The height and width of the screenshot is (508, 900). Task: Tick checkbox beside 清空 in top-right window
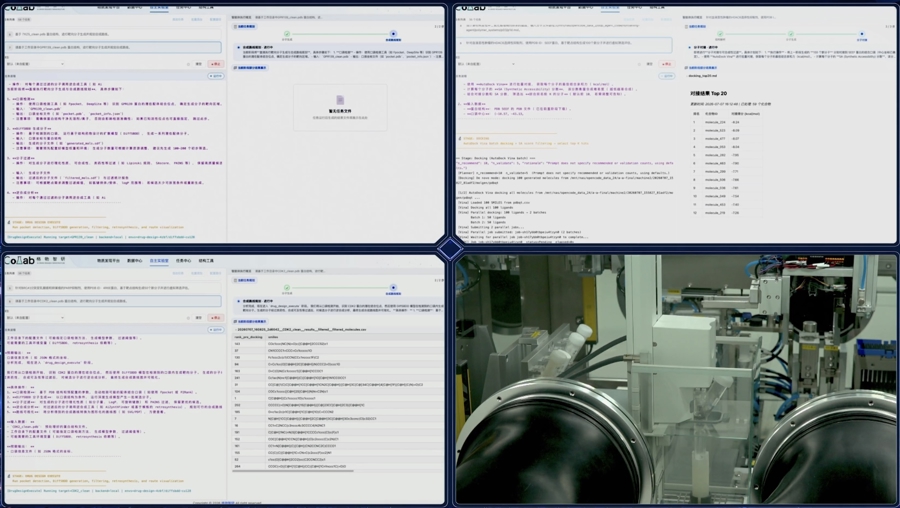tap(639, 64)
